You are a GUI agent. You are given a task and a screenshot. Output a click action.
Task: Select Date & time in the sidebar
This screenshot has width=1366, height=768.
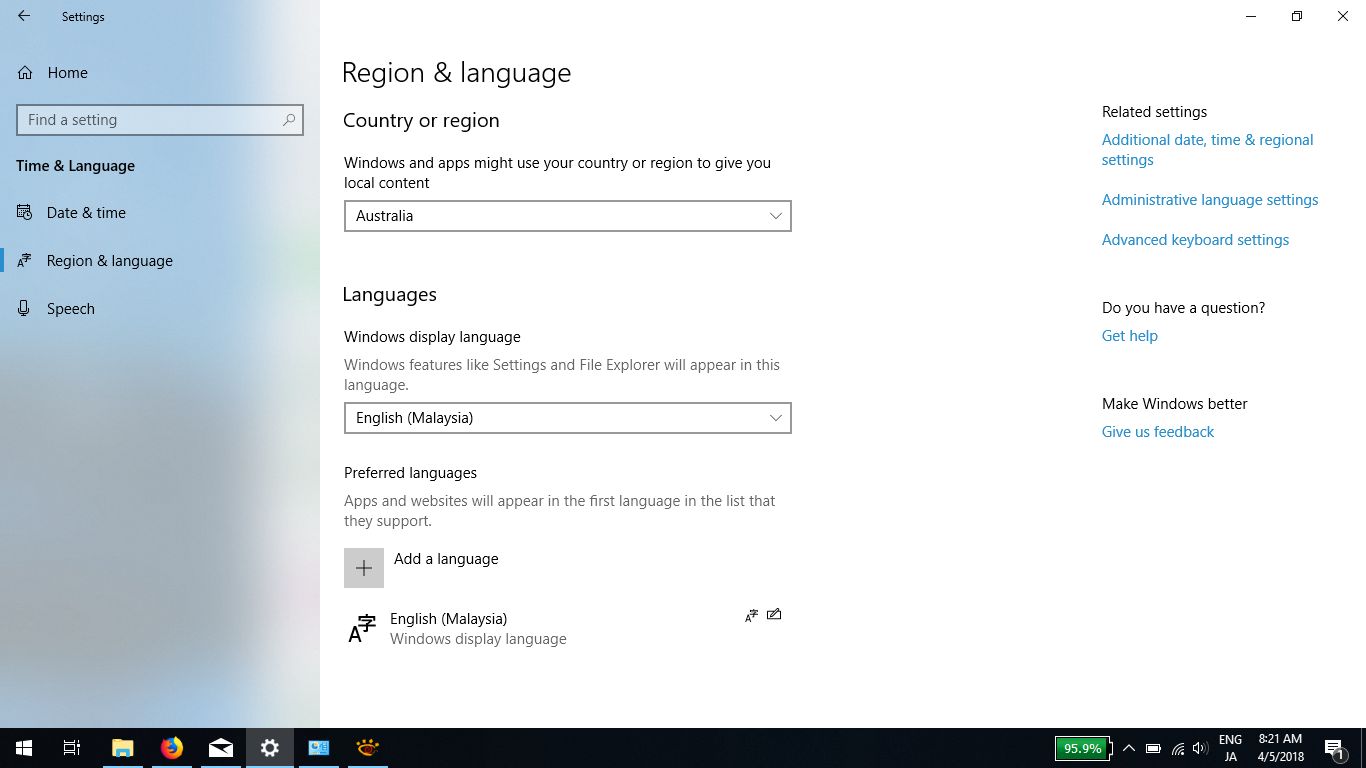(86, 212)
